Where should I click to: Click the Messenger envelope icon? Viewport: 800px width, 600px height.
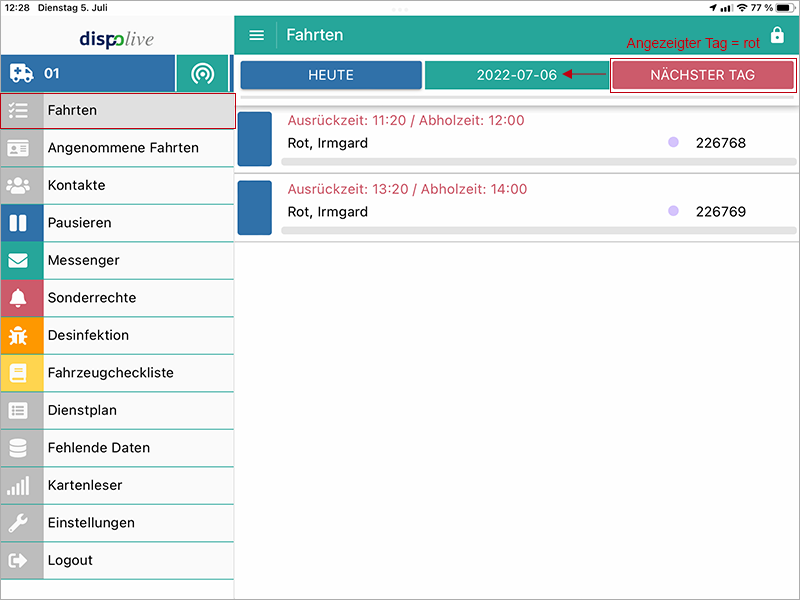point(18,260)
